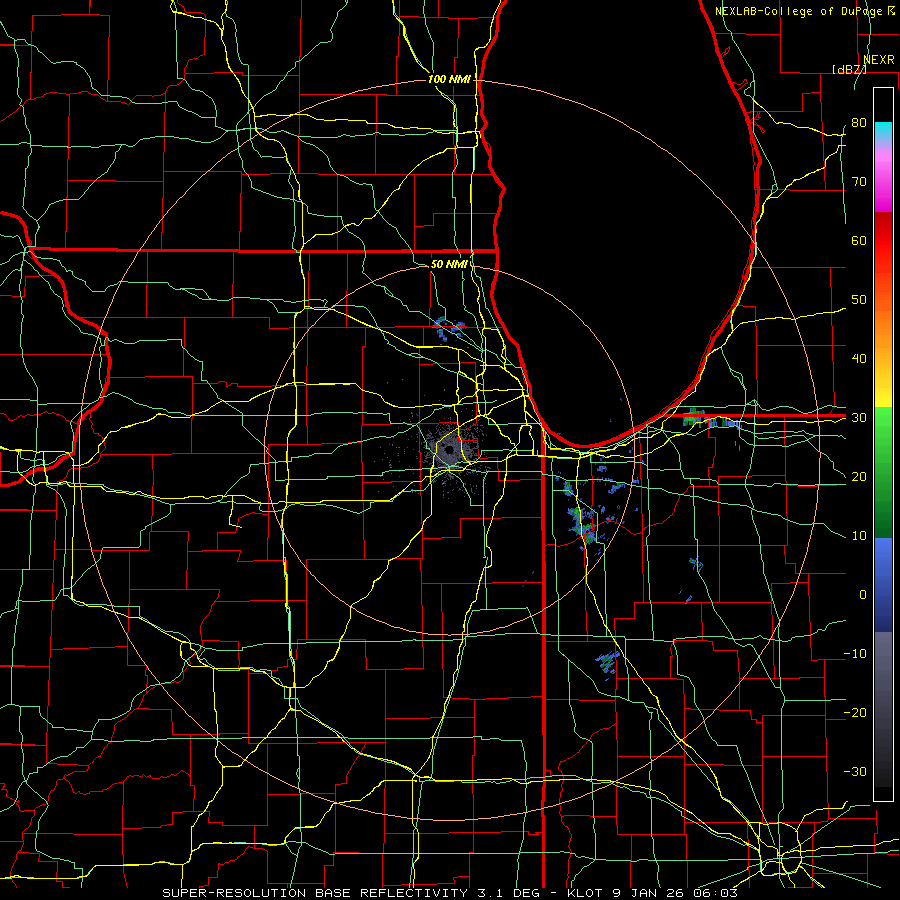
Task: Click the 30 value on the dBZ scale
Action: [859, 417]
